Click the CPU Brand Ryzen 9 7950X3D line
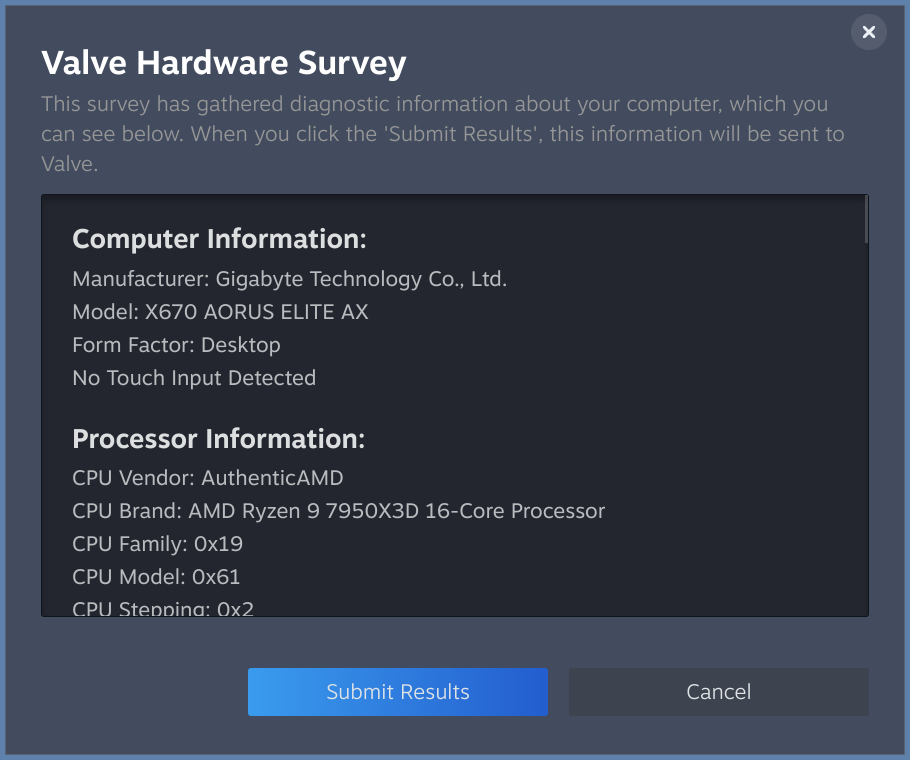The height and width of the screenshot is (760, 910). coord(338,511)
